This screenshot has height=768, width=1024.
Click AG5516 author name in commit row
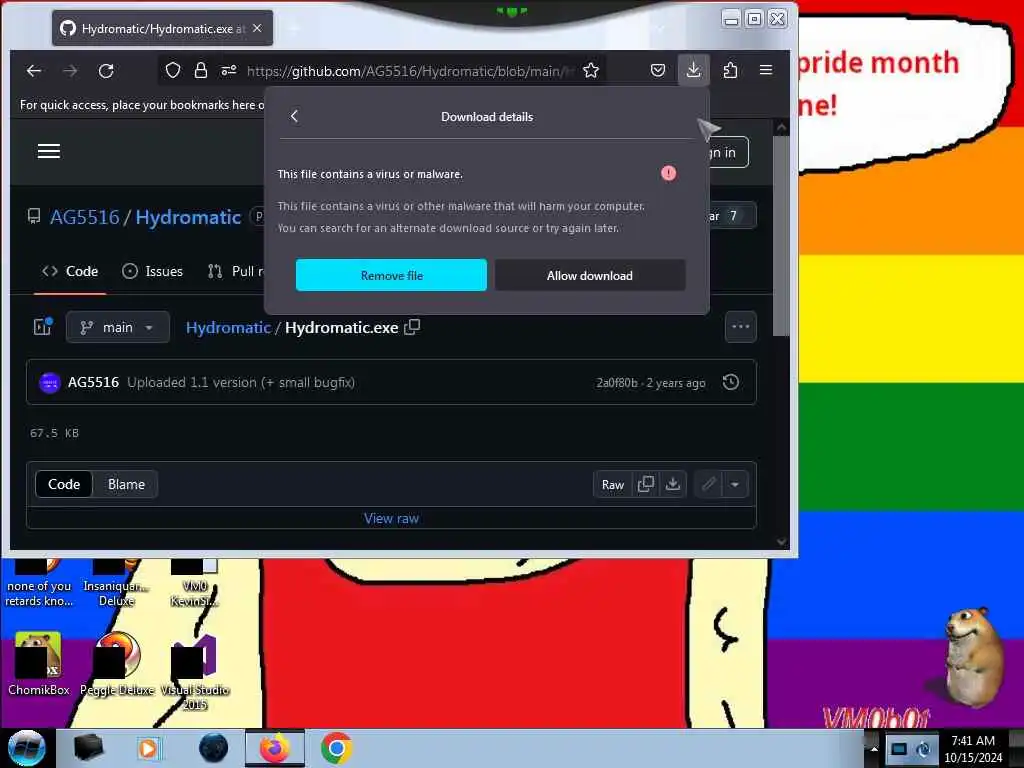tap(93, 382)
